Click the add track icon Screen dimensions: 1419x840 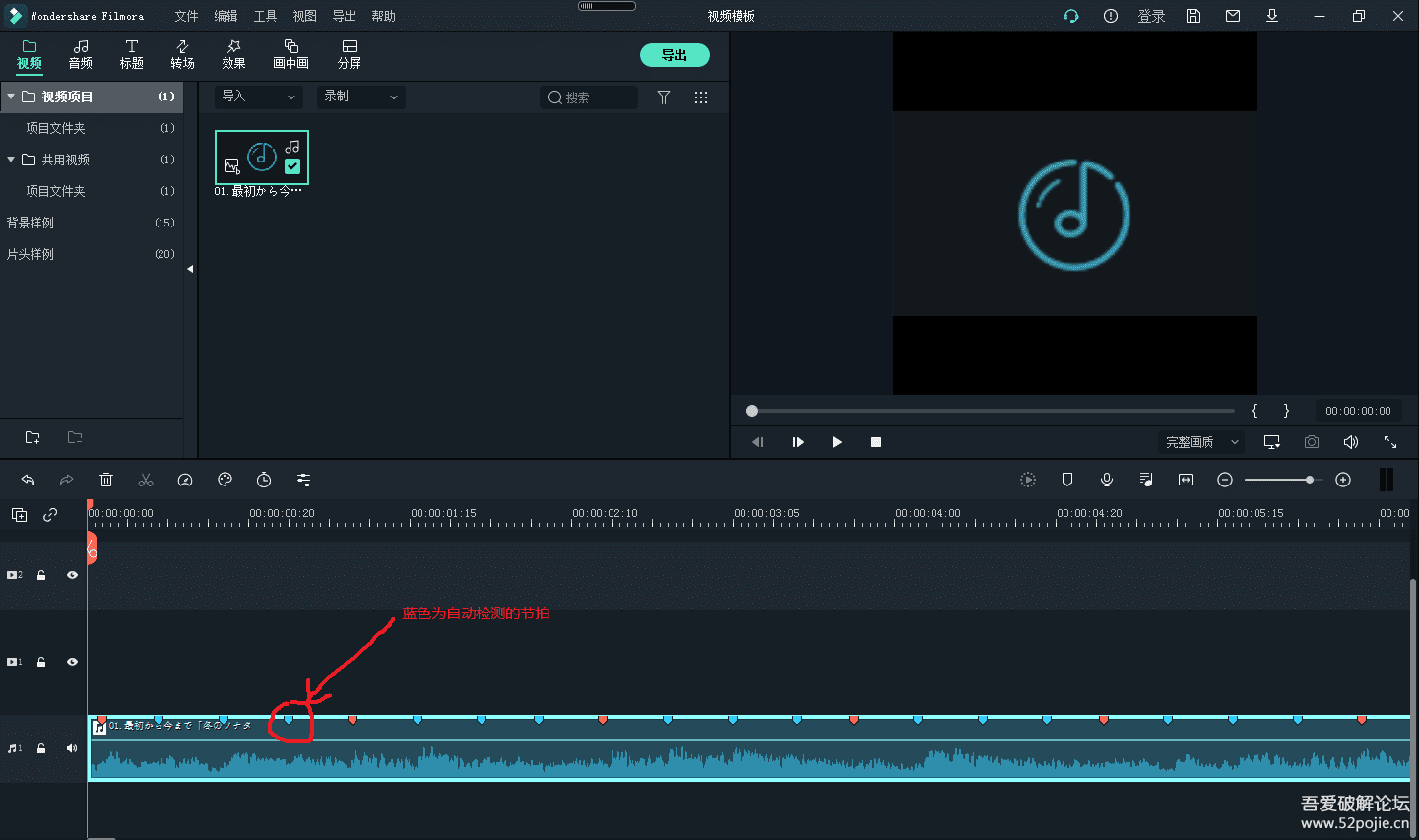click(x=19, y=515)
